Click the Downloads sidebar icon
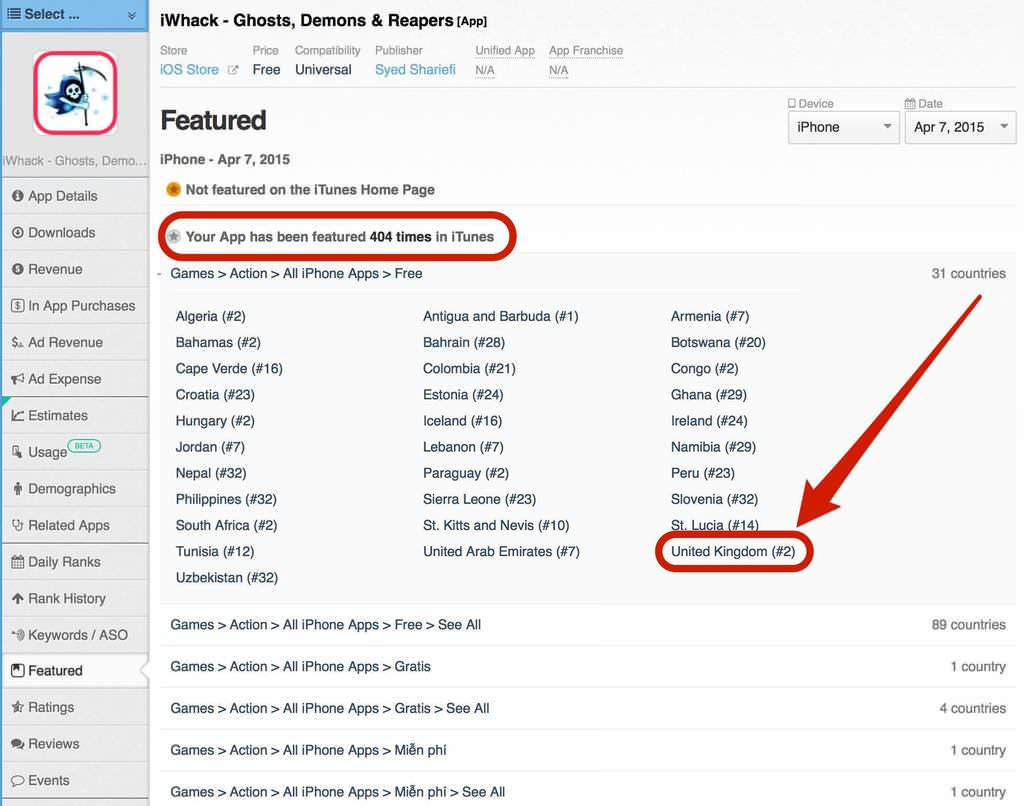1024x806 pixels. [18, 233]
